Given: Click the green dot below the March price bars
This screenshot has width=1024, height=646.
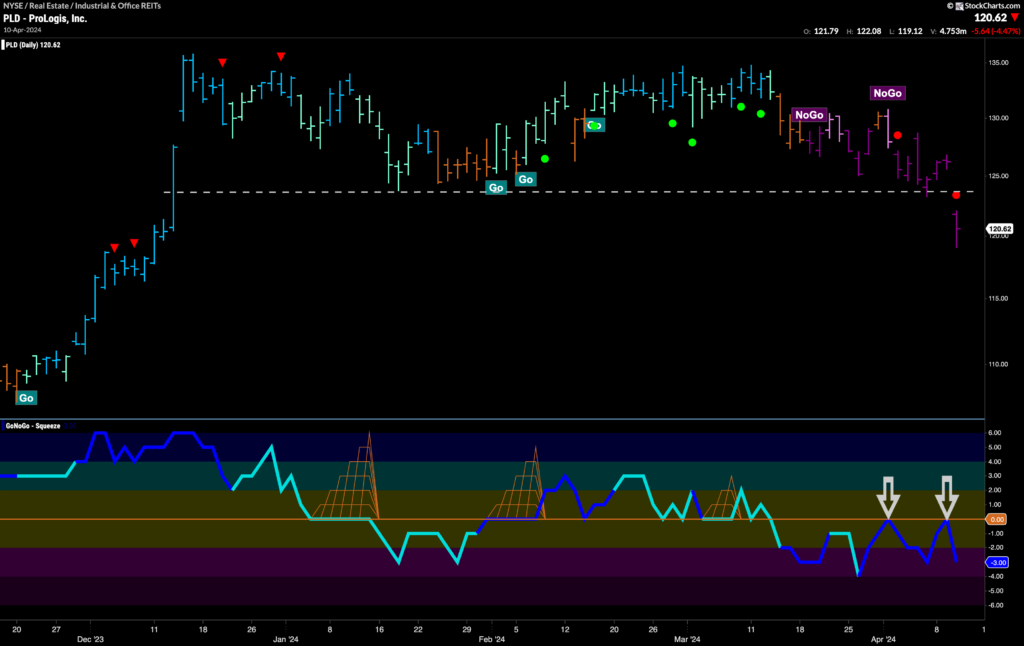Looking at the screenshot, I should (x=692, y=142).
